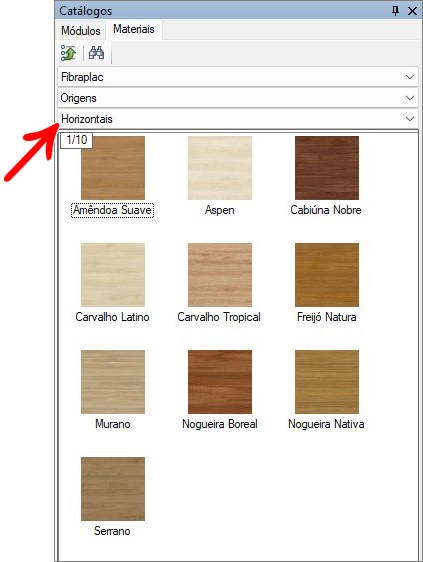Pick the Murano material thumbnail
423x562 pixels.
[113, 382]
